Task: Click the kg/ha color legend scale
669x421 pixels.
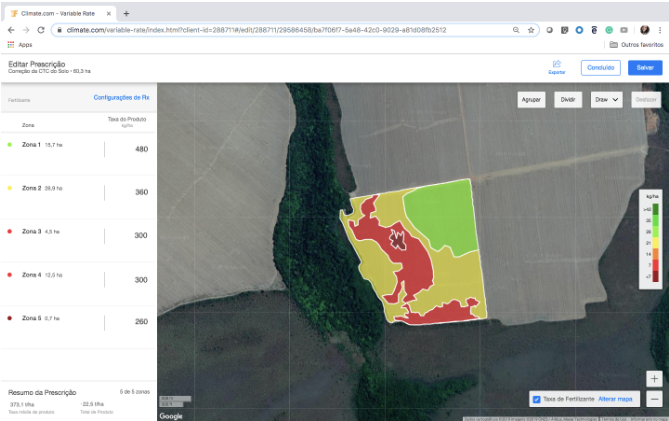Action: click(651, 239)
